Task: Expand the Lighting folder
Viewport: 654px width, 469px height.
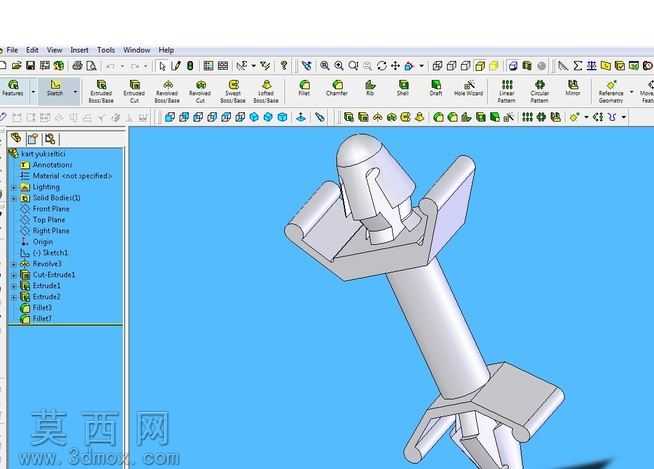Action: tap(14, 187)
